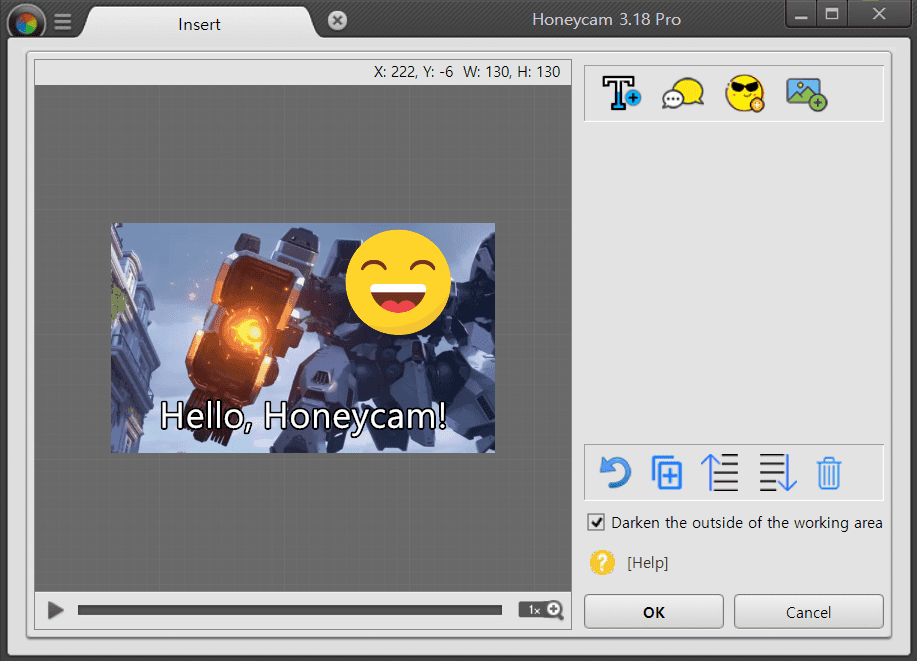The height and width of the screenshot is (661, 917).
Task: Duplicate the selected item
Action: point(667,472)
